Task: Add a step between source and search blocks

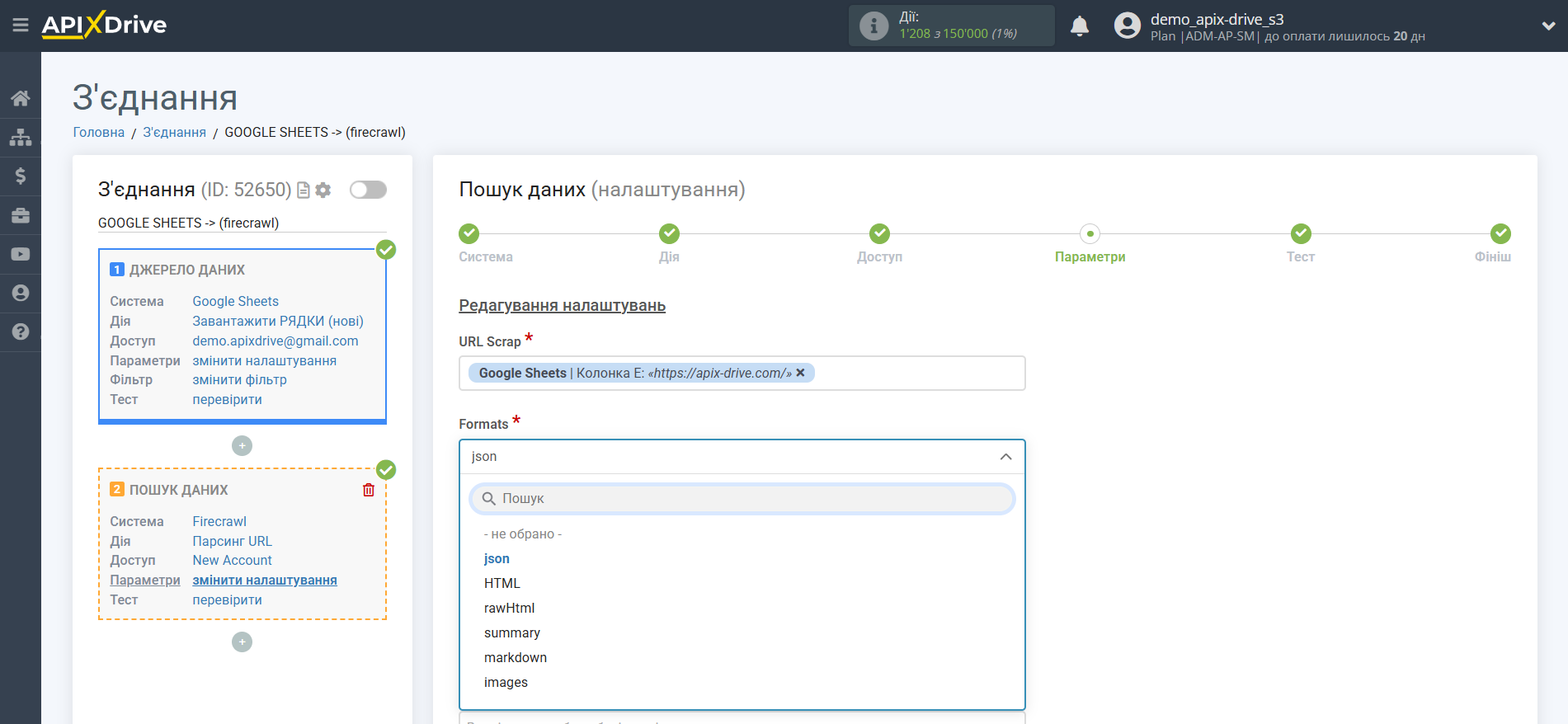Action: pyautogui.click(x=242, y=446)
